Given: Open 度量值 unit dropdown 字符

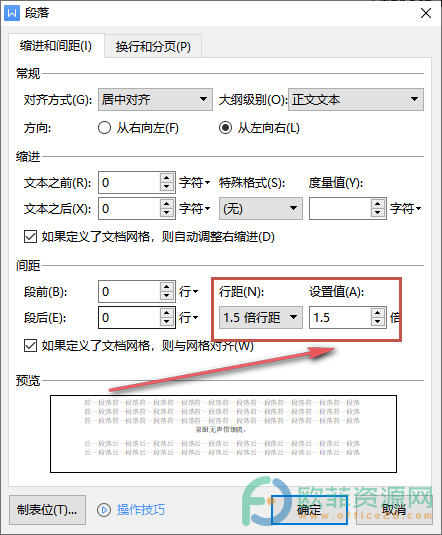Looking at the screenshot, I should point(405,208).
